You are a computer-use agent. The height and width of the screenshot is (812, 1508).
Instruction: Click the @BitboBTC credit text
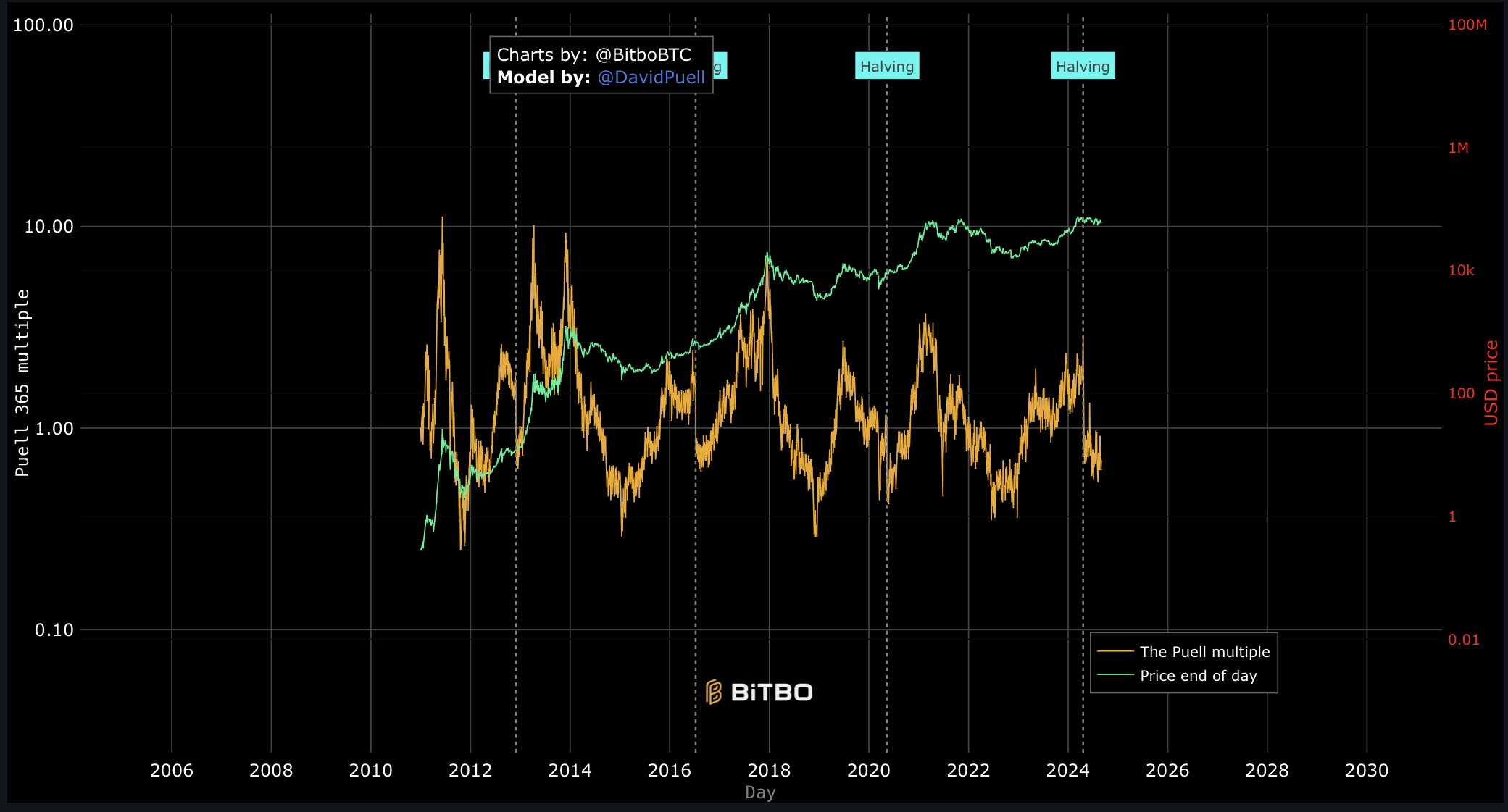[643, 55]
